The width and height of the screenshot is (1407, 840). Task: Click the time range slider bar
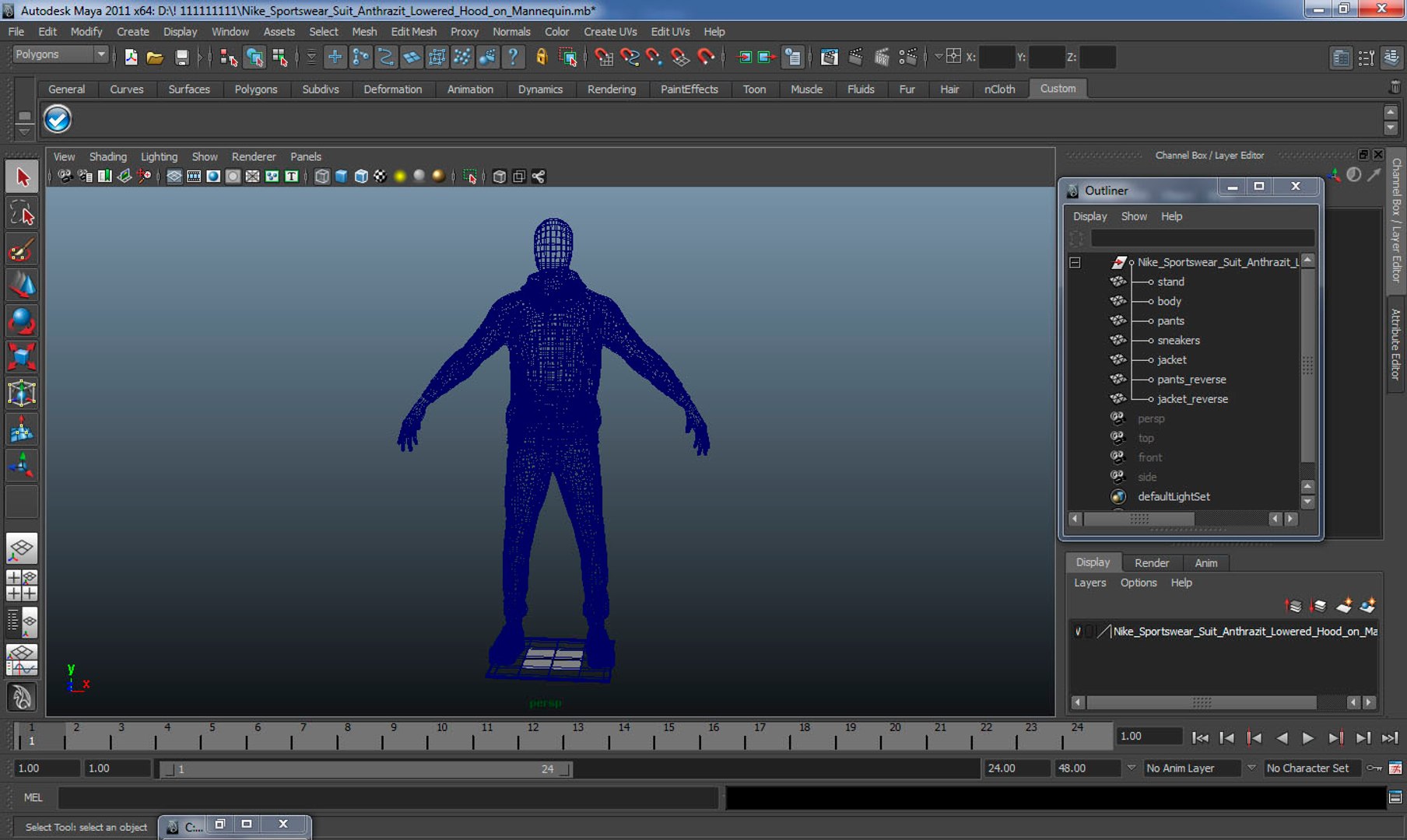click(365, 769)
